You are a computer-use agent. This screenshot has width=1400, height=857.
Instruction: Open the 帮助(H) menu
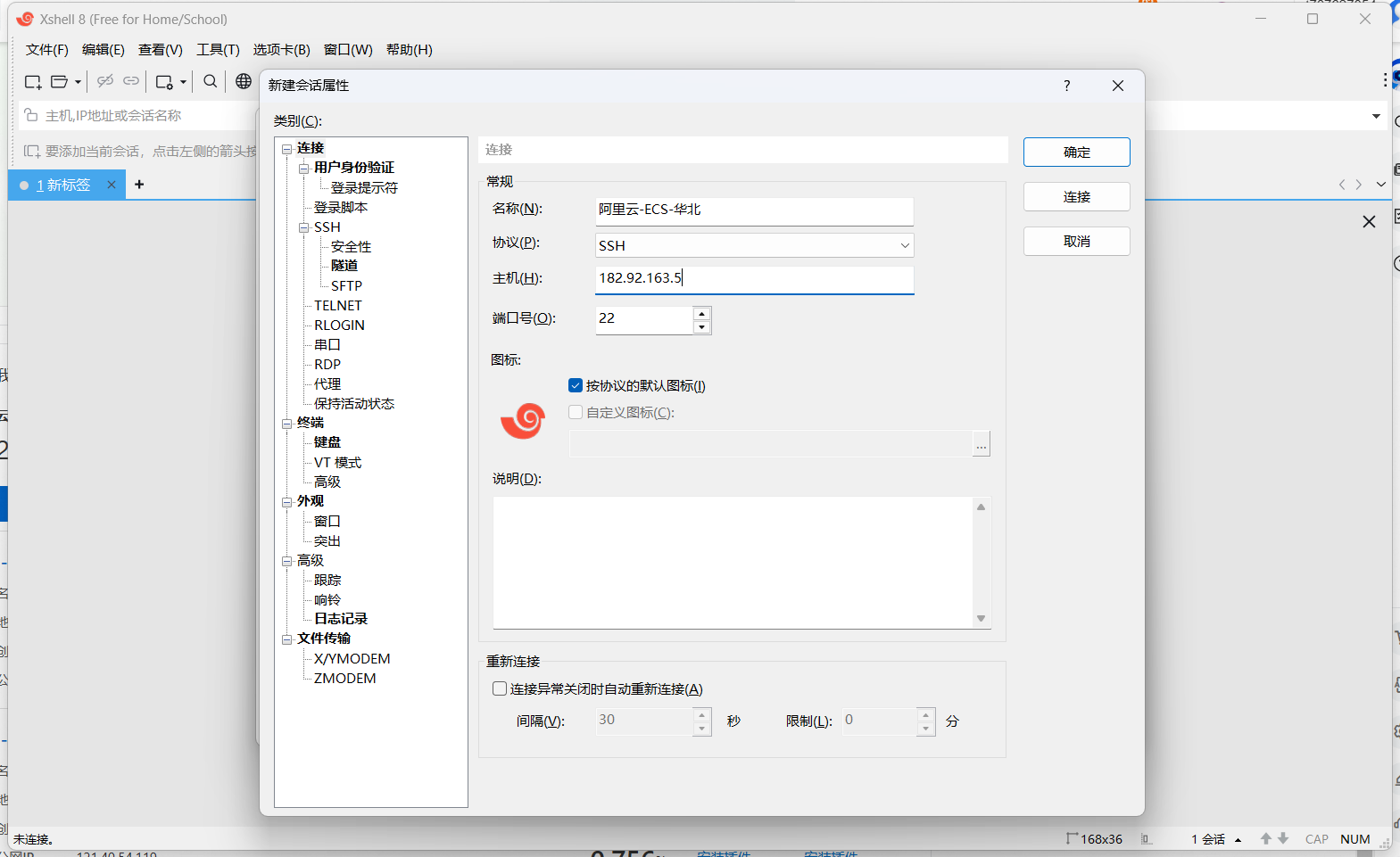point(410,50)
